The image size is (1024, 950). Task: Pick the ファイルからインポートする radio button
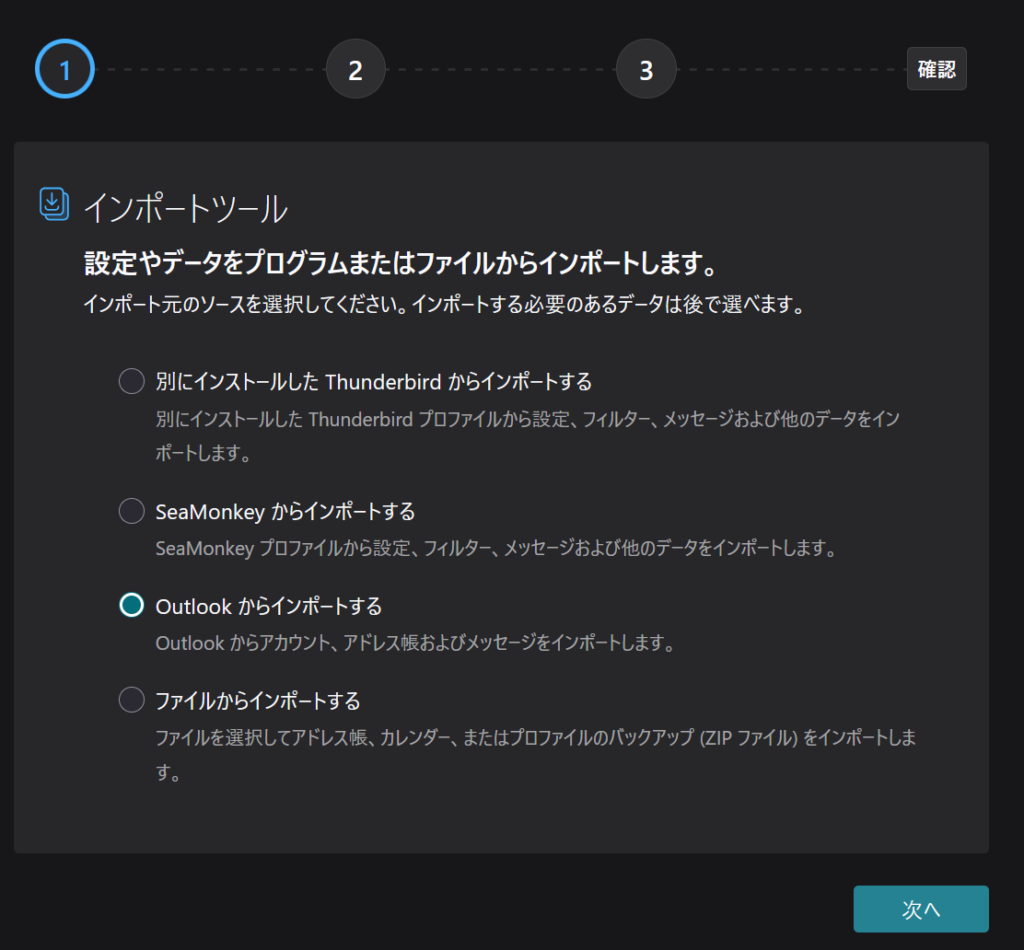[132, 700]
